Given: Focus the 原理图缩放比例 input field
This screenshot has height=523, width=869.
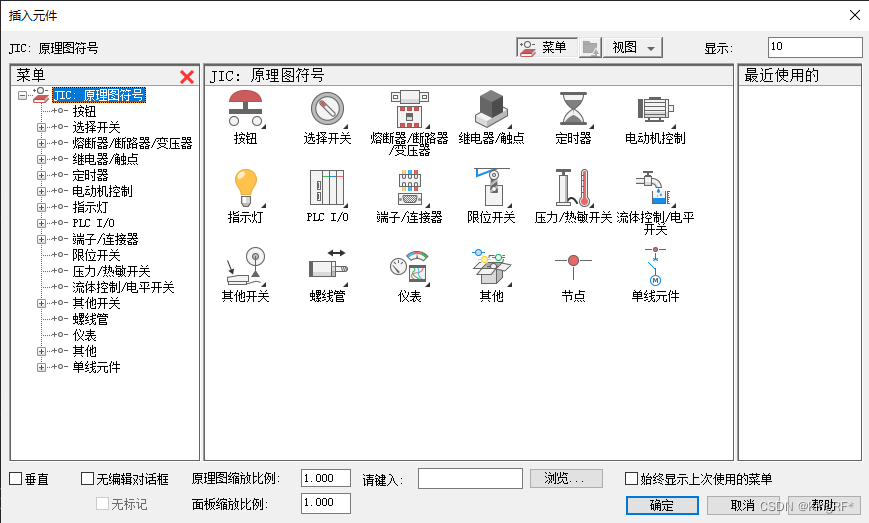Looking at the screenshot, I should tap(326, 479).
